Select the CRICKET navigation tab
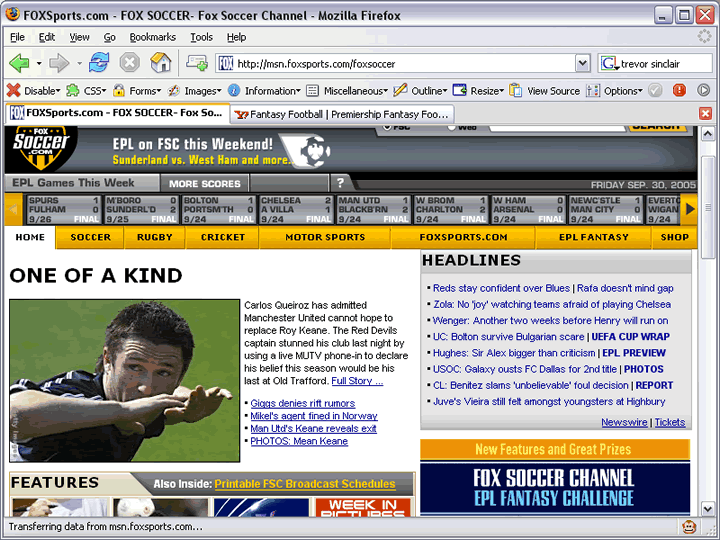This screenshot has height=540, width=720. [223, 237]
